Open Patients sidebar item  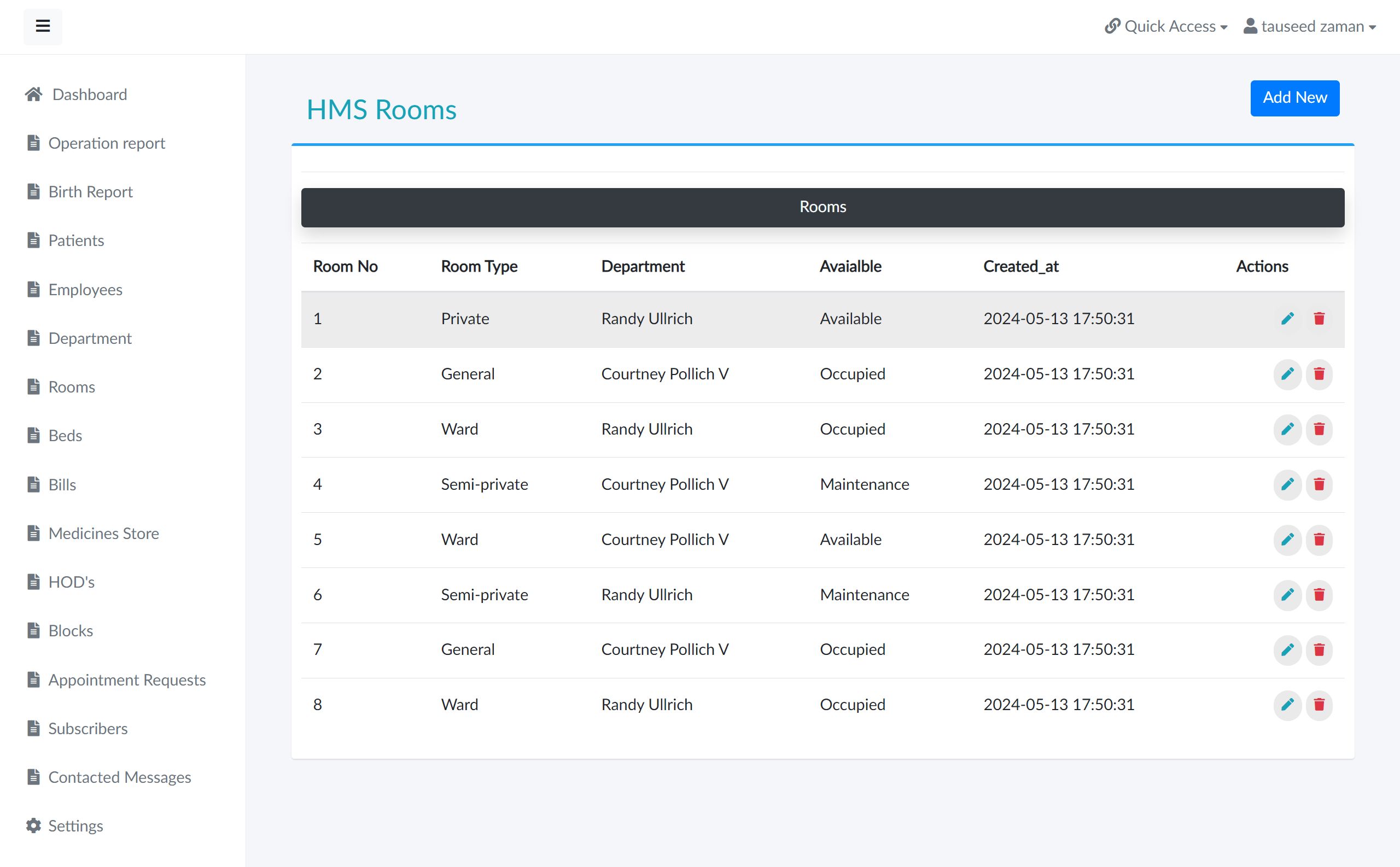point(75,241)
